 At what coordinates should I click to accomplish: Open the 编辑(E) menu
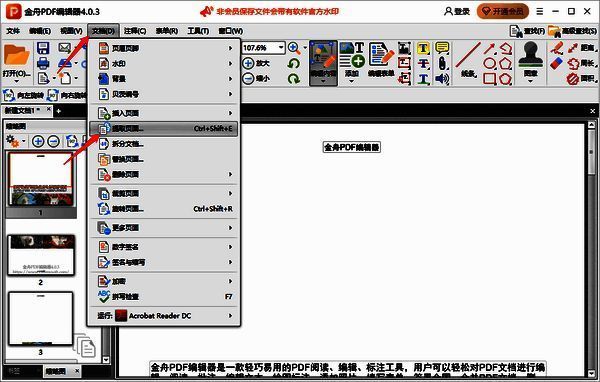point(40,31)
